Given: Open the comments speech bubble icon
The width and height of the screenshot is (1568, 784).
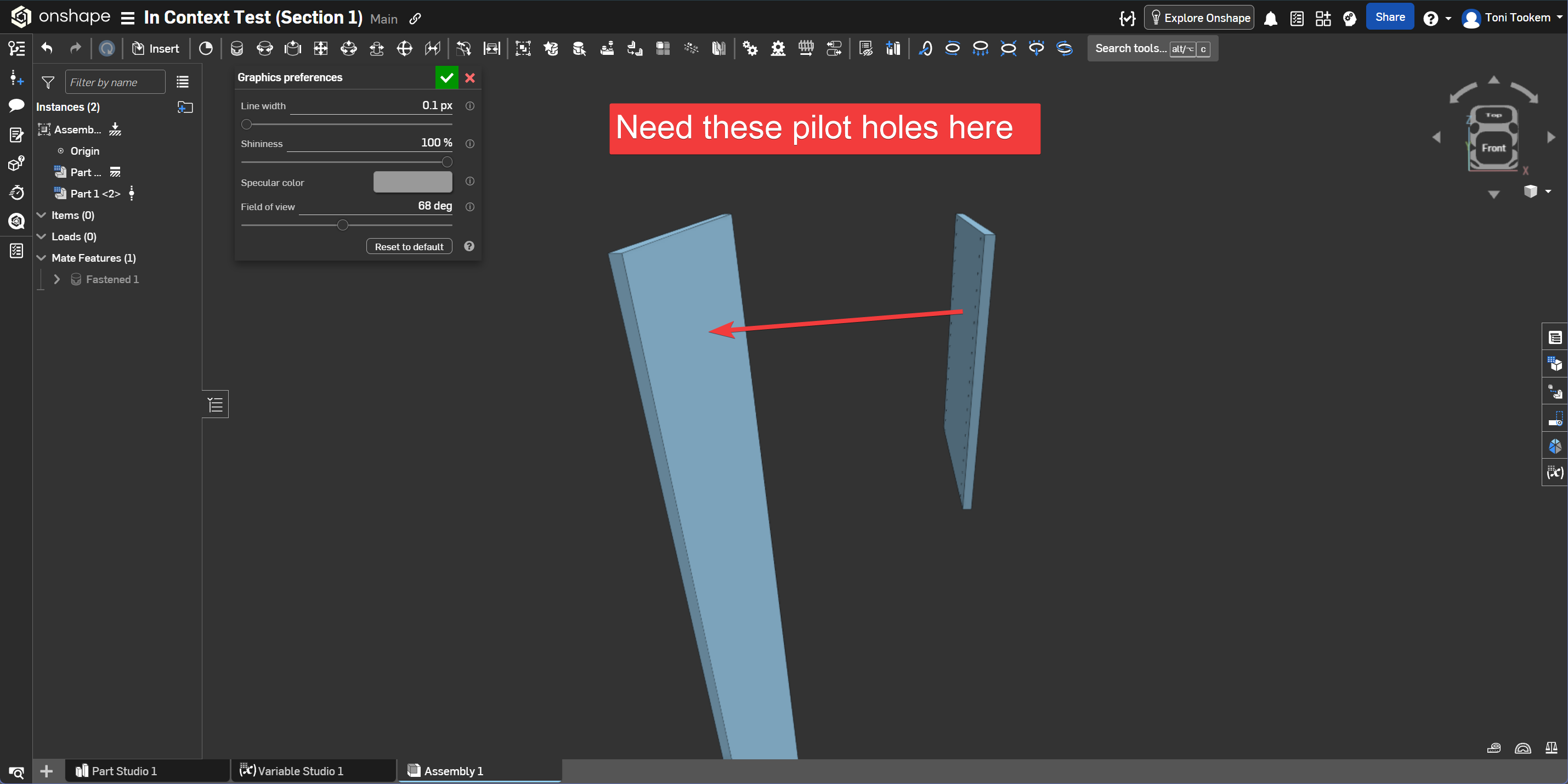Looking at the screenshot, I should click(16, 106).
